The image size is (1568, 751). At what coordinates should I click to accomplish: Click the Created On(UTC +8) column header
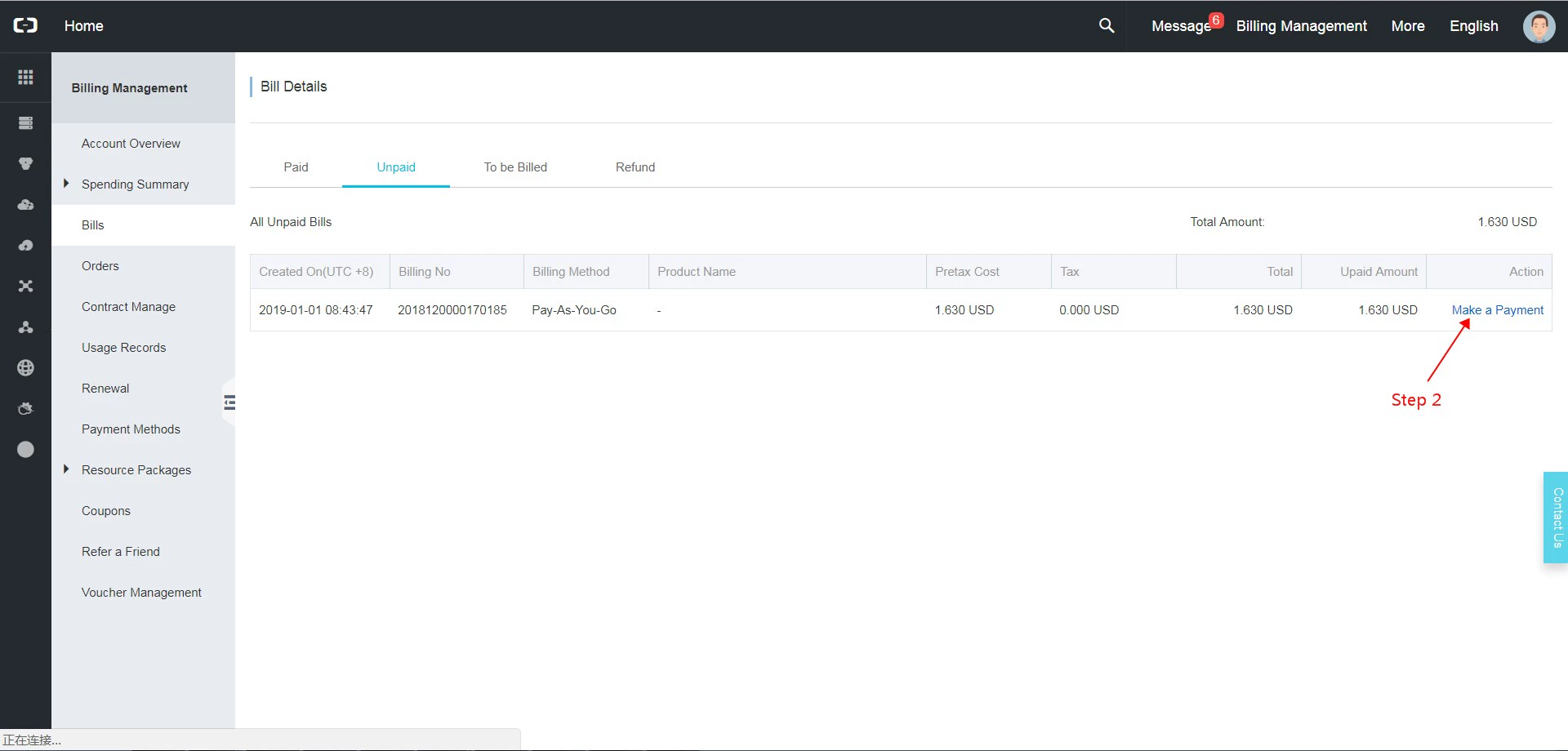[316, 272]
